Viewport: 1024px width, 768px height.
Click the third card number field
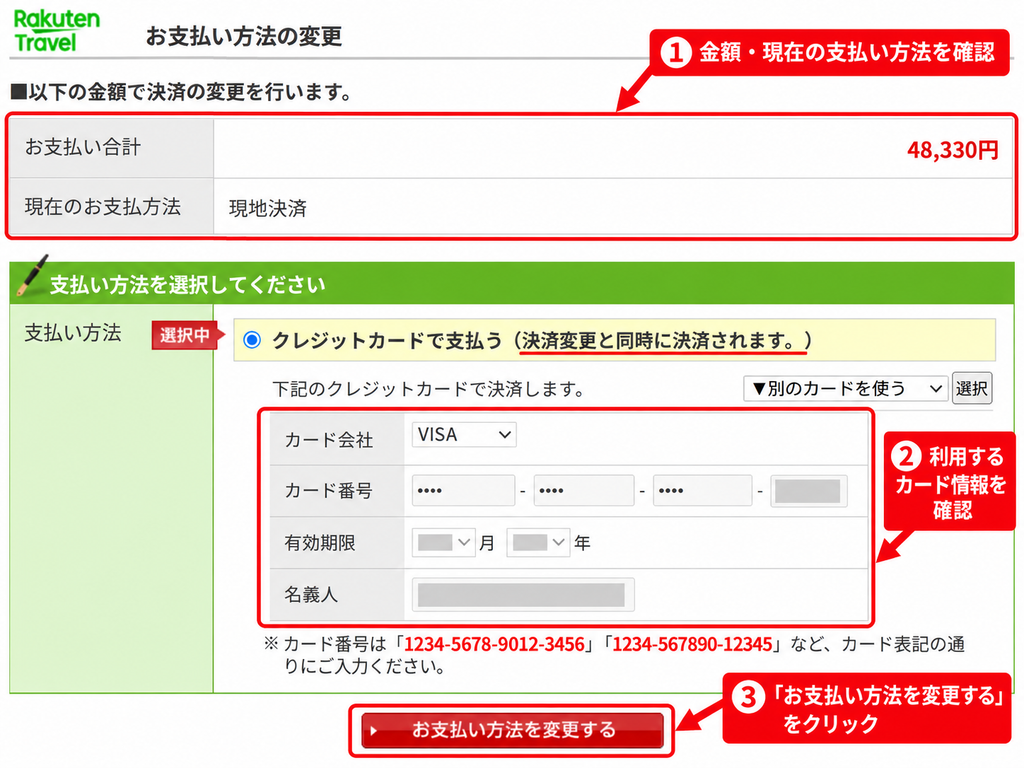tap(703, 490)
